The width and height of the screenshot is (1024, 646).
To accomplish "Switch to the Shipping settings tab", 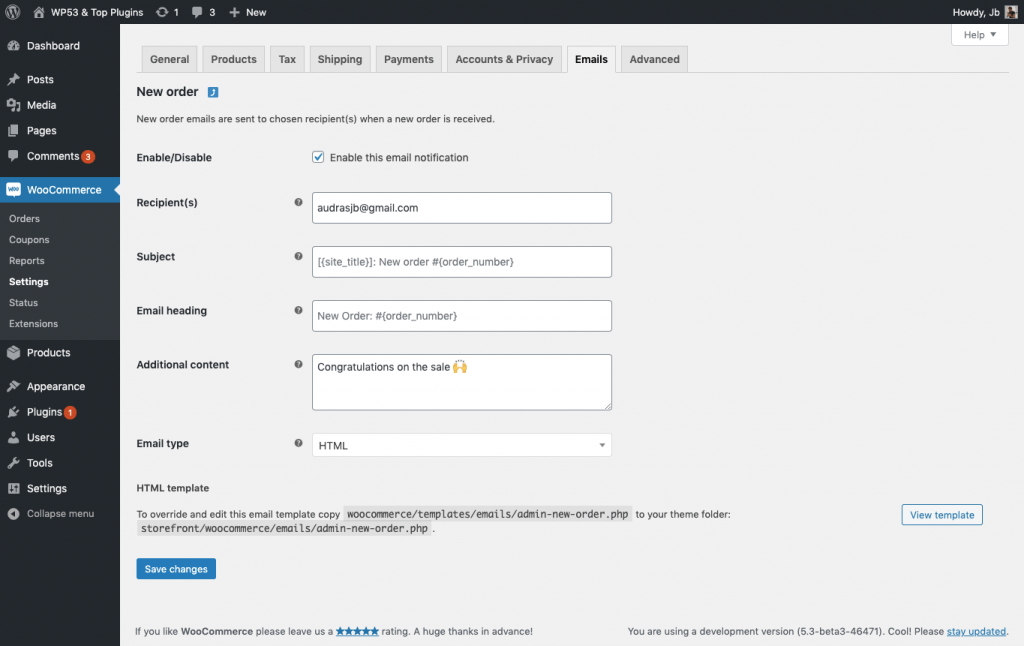I will [340, 59].
